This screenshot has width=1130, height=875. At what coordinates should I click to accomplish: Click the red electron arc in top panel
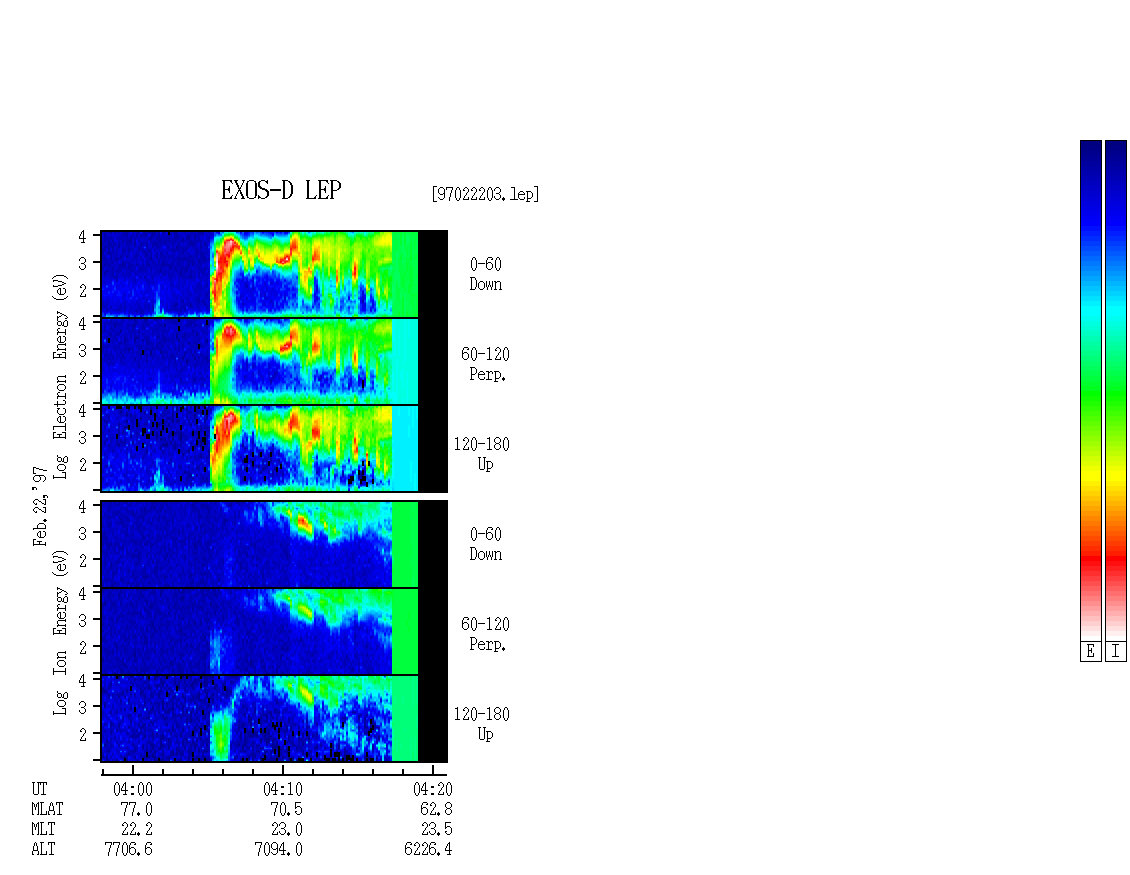(x=225, y=267)
